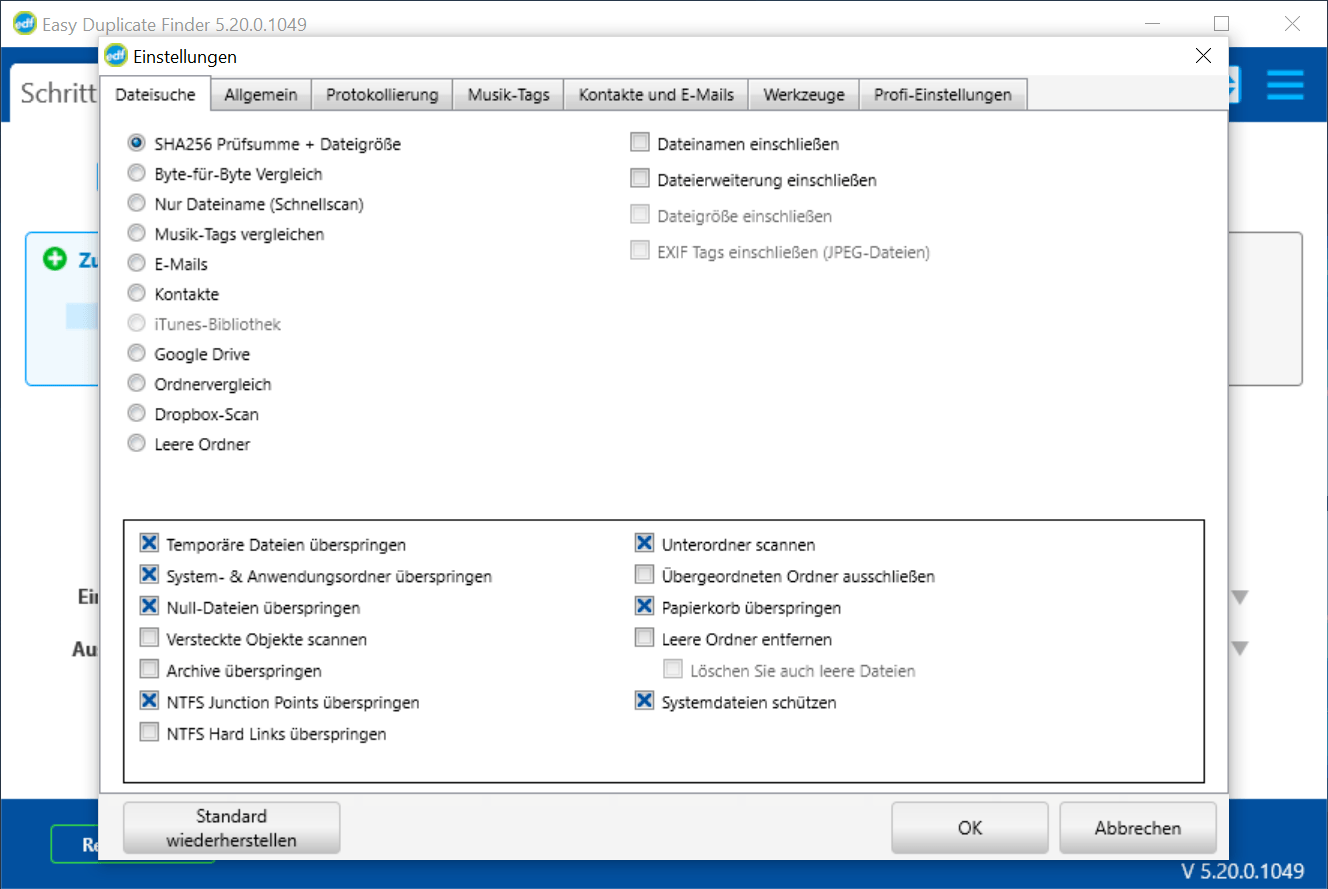
Task: Click the edf logo in main window title
Action: pos(25,23)
